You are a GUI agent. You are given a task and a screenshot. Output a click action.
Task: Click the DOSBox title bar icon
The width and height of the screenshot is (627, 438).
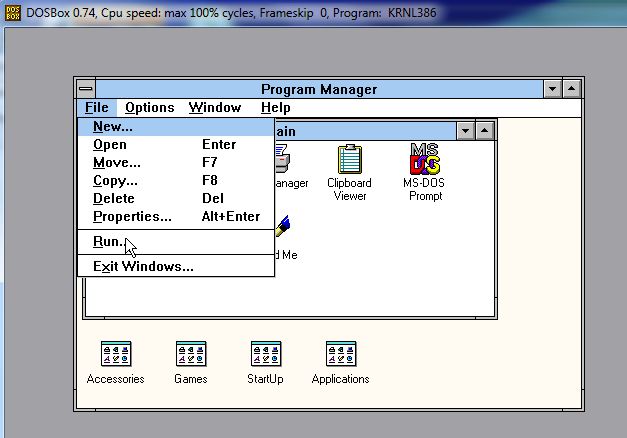click(13, 13)
